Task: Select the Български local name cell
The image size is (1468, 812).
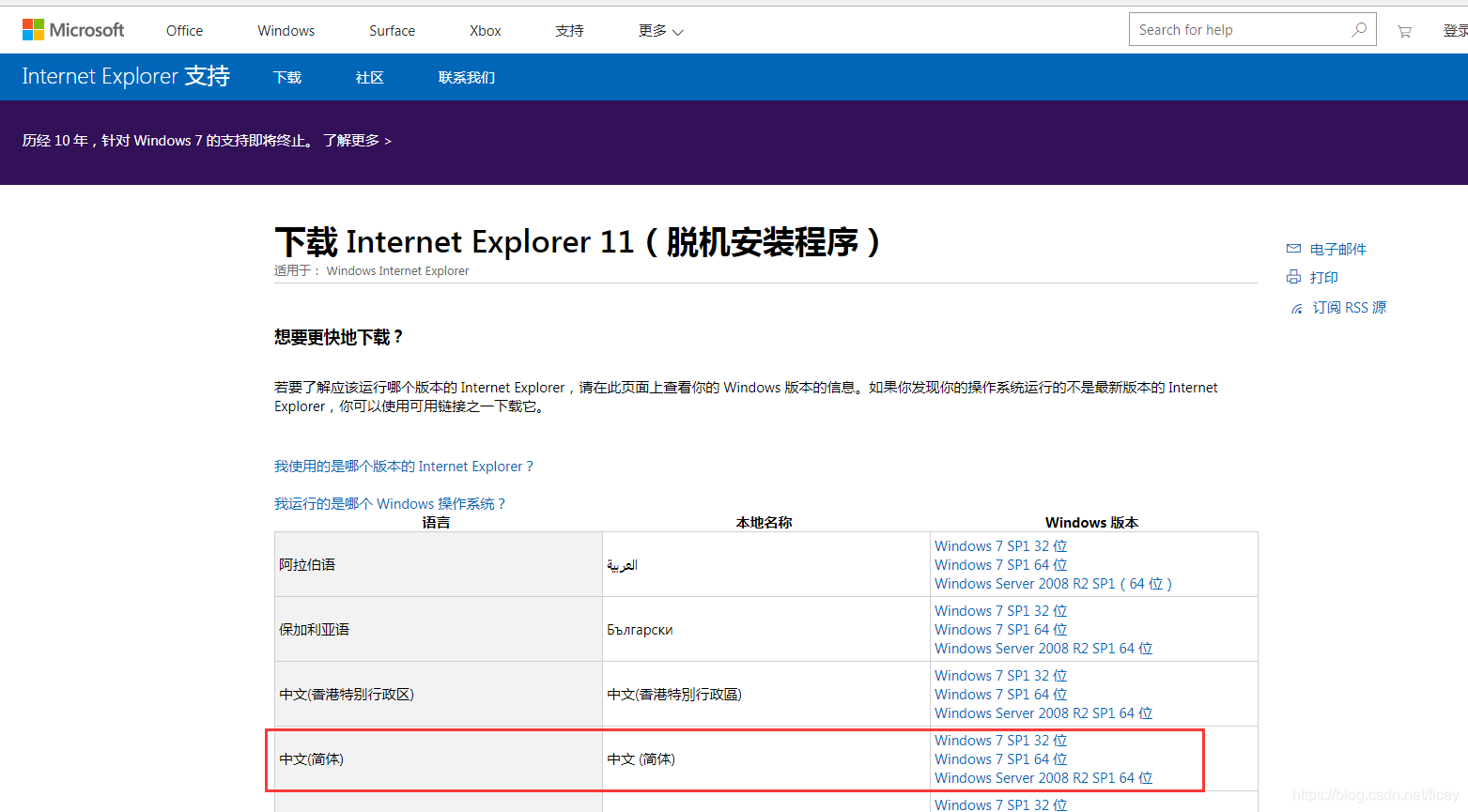Action: (x=766, y=629)
